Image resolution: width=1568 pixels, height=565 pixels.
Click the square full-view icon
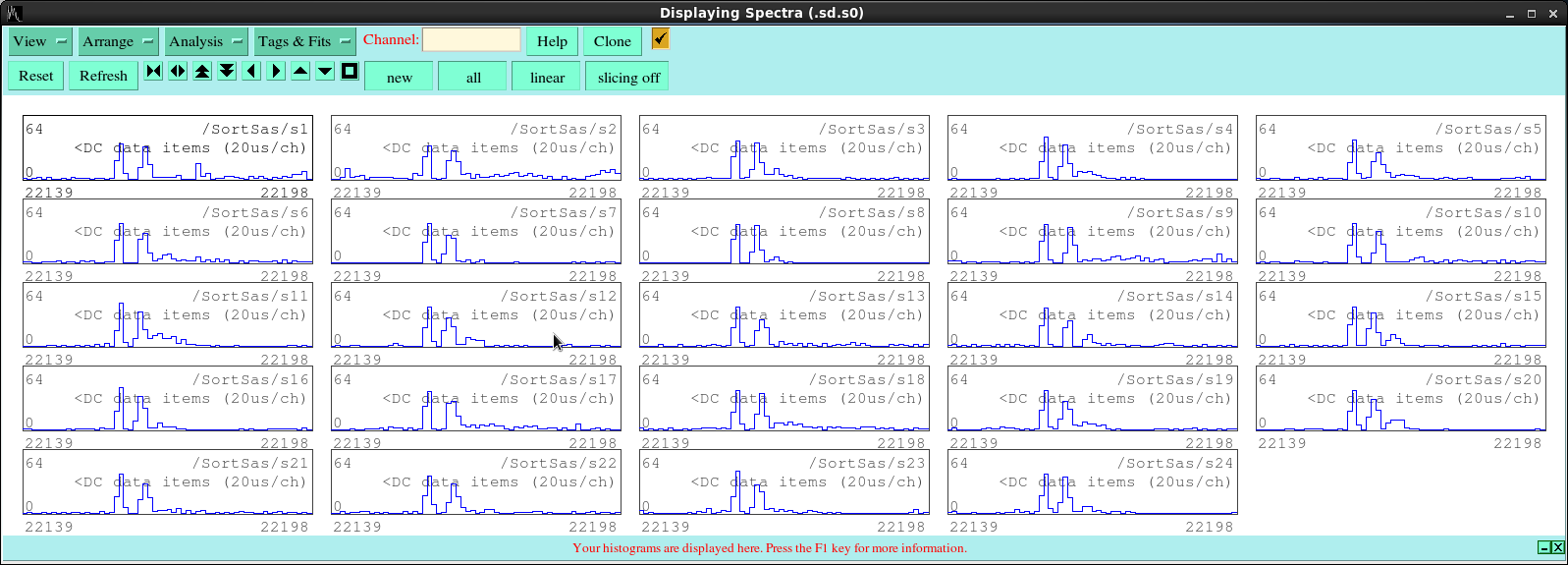(x=350, y=71)
